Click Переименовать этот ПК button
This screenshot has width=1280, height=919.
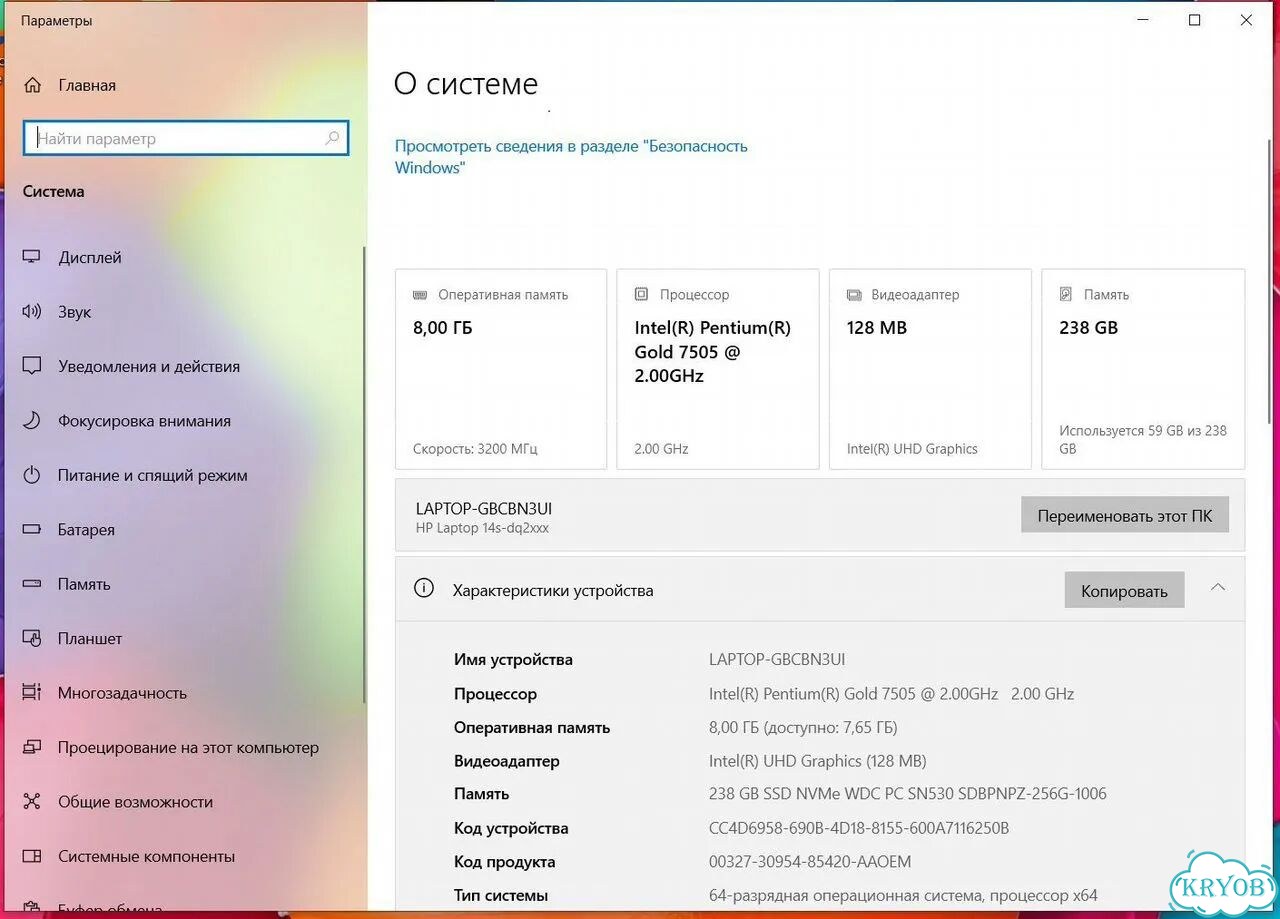click(x=1125, y=516)
